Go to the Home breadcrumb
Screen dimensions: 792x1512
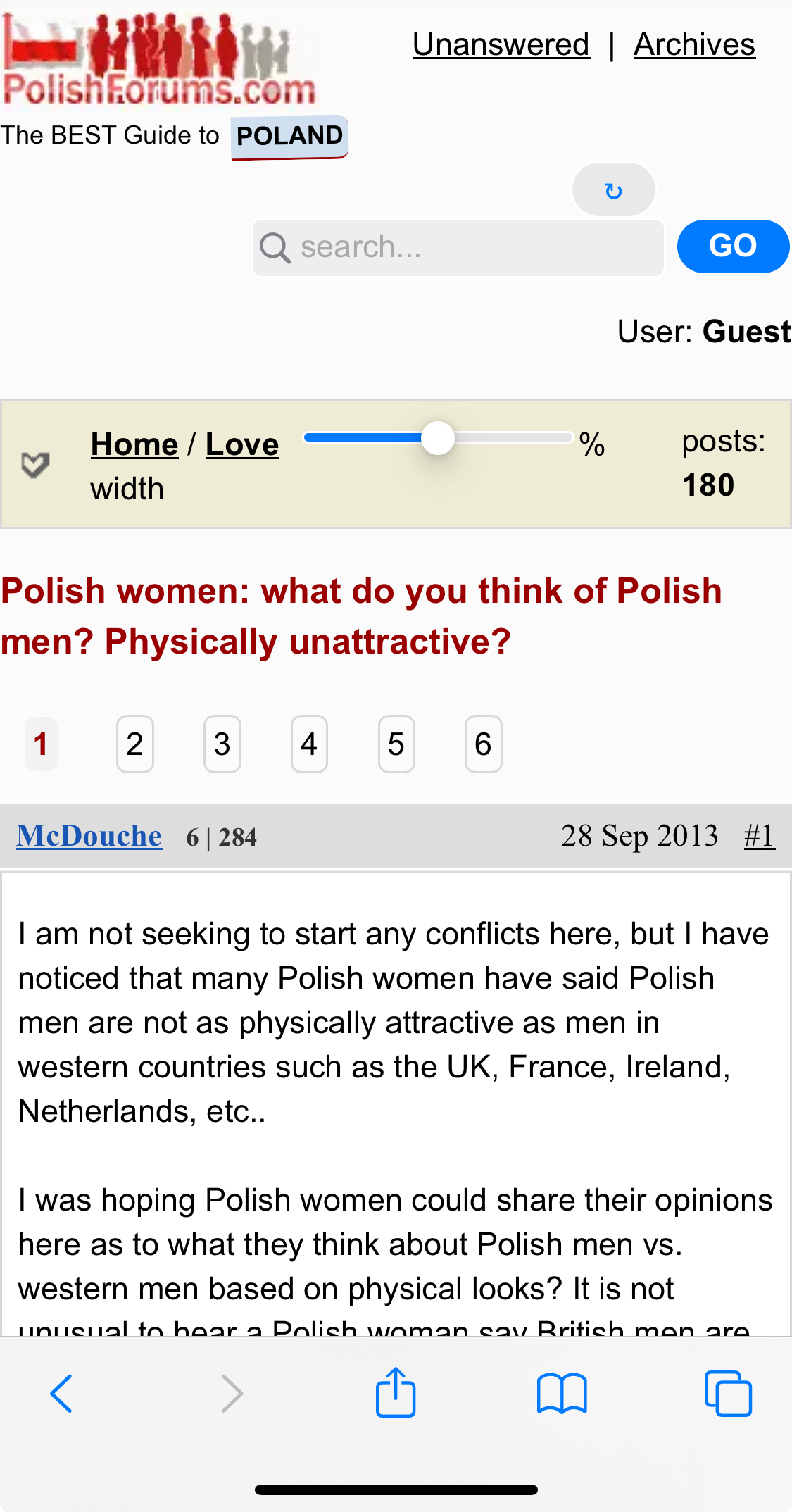(134, 444)
